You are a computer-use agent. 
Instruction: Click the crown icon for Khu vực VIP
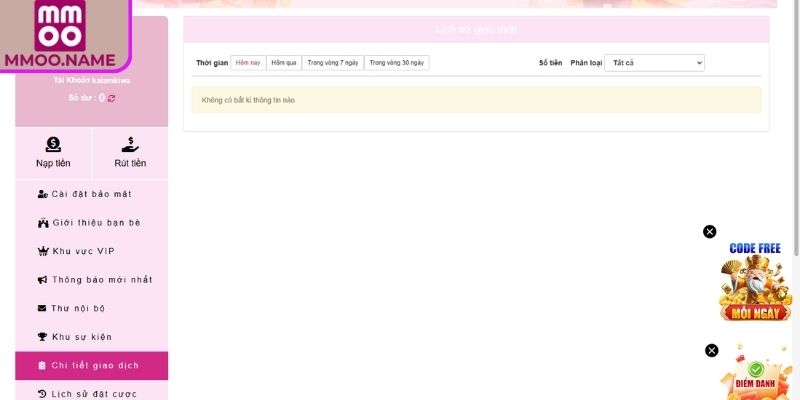coord(42,251)
